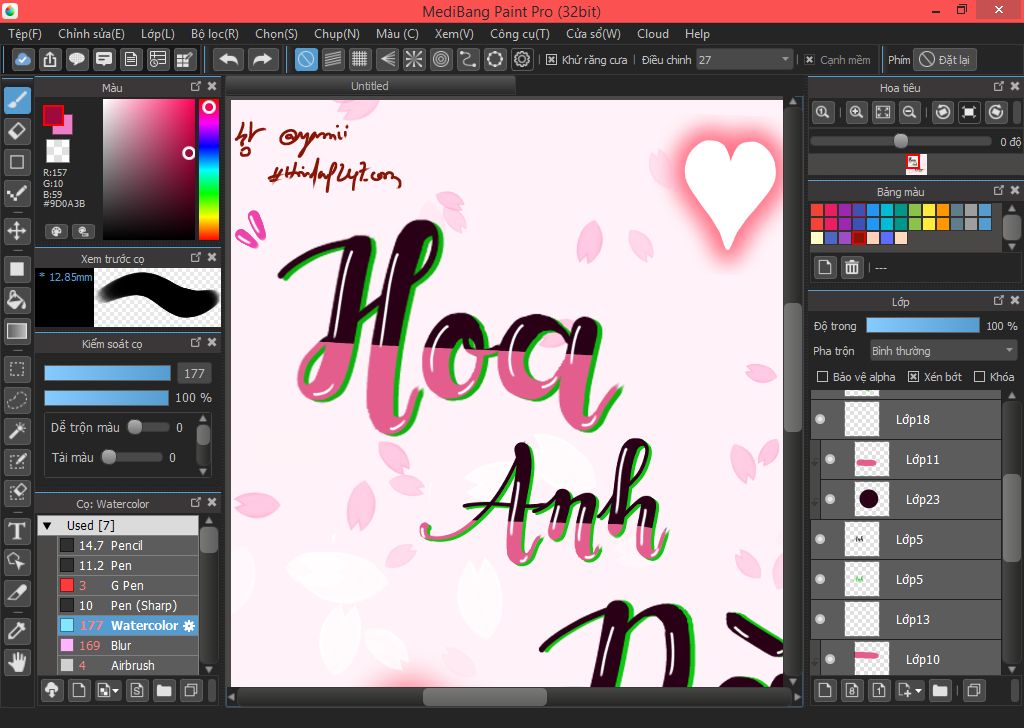This screenshot has width=1024, height=728.
Task: Select the Pencil brush
Action: click(128, 545)
